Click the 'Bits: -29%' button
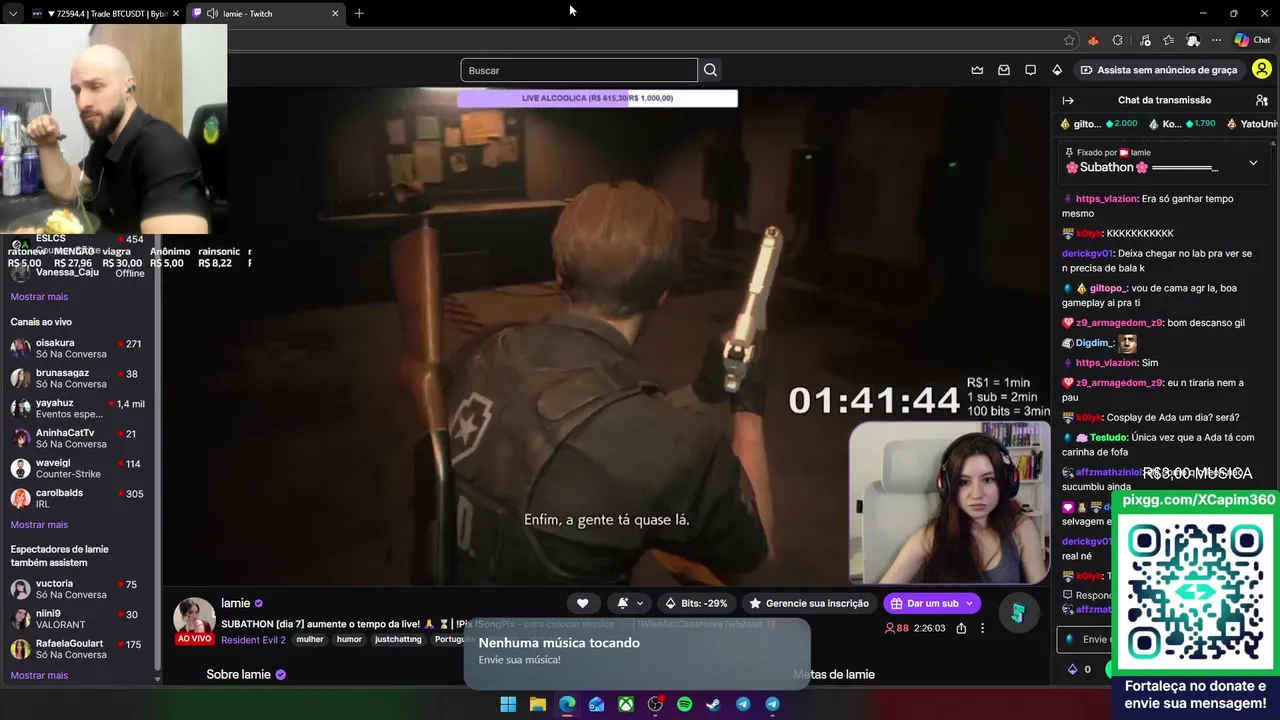This screenshot has height=720, width=1280. pyautogui.click(x=696, y=603)
